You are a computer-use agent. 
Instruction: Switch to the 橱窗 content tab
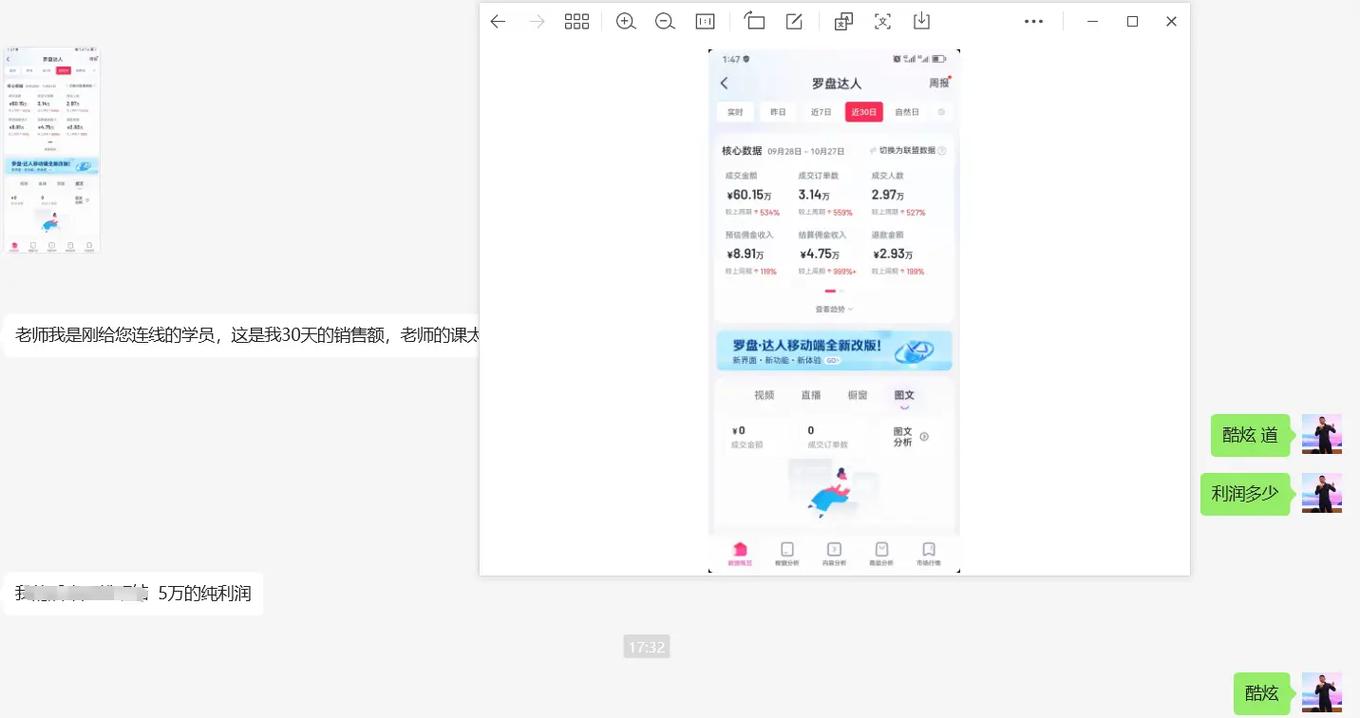tap(858, 395)
